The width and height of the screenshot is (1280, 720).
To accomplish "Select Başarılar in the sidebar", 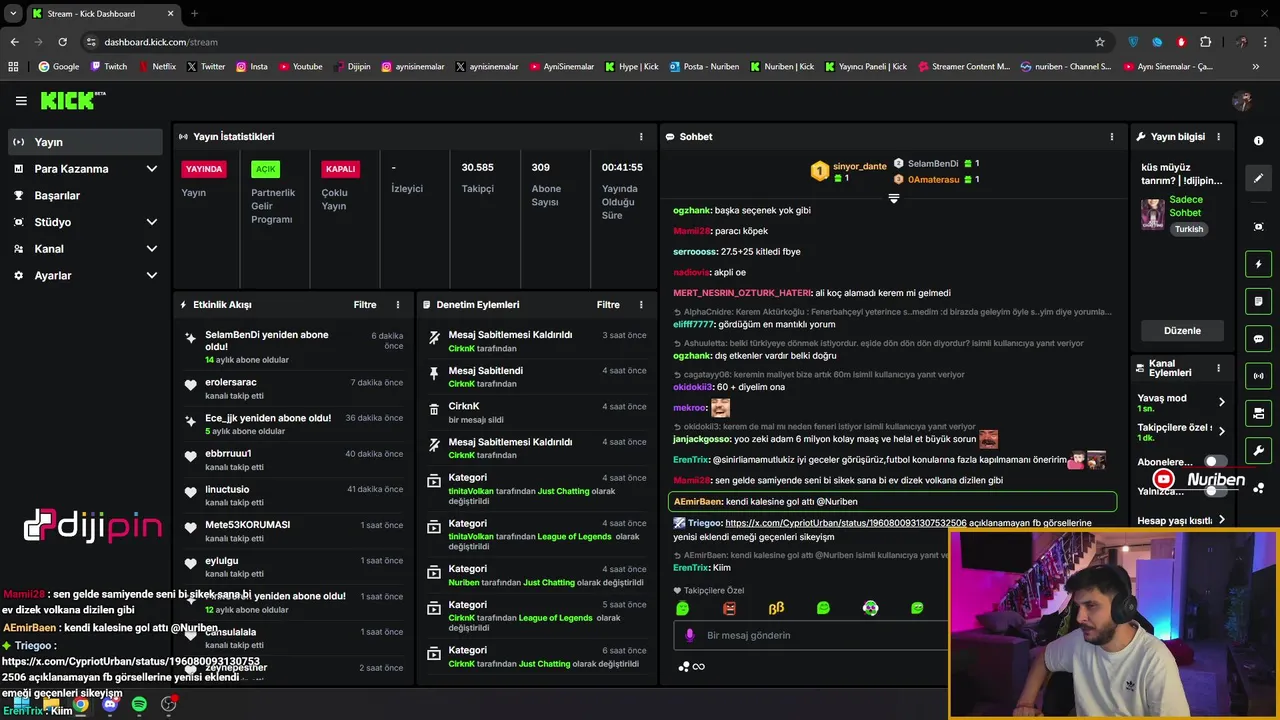I will click(x=85, y=195).
